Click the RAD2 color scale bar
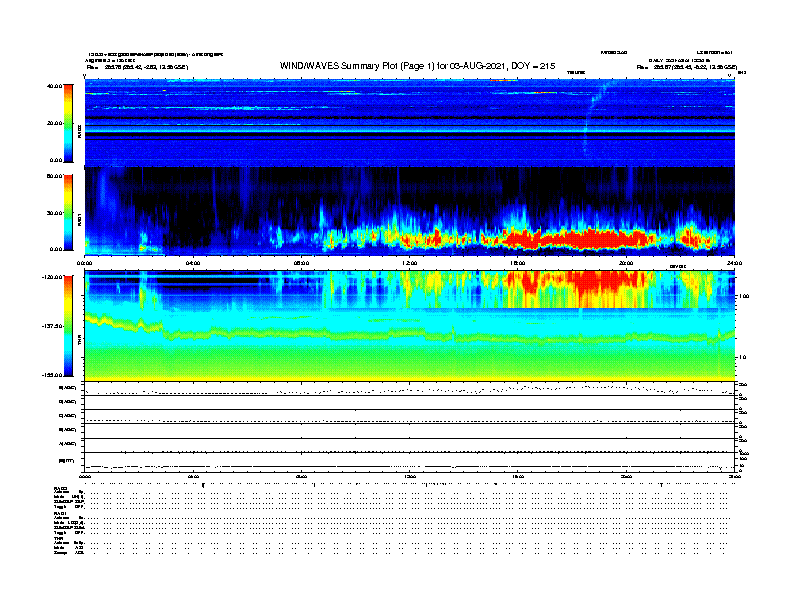The height and width of the screenshot is (612, 792). point(67,123)
